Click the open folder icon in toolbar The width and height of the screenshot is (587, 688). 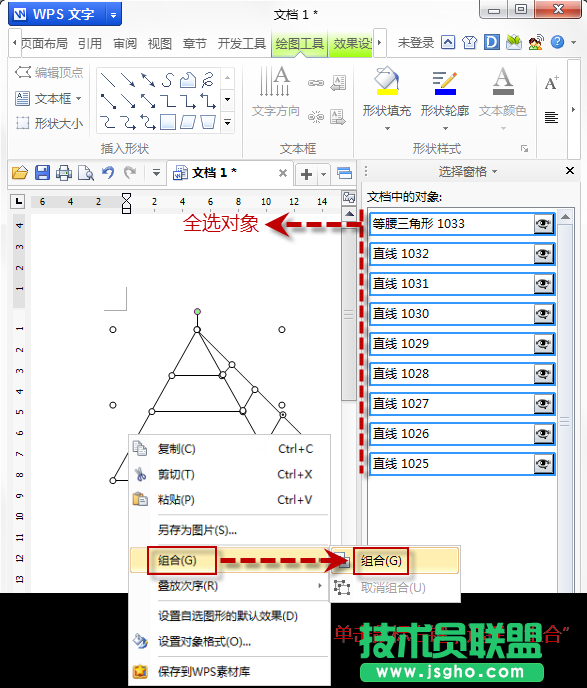coord(19,173)
